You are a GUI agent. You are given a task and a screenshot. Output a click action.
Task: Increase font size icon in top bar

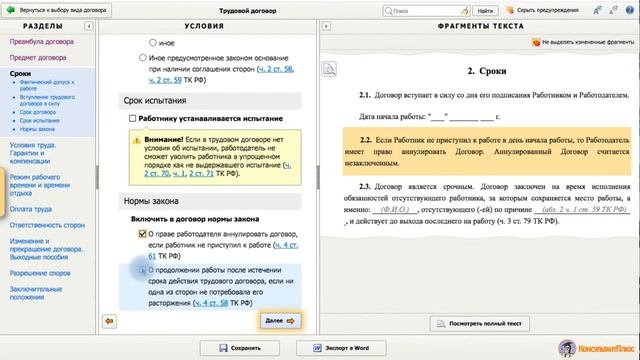pyautogui.click(x=597, y=10)
